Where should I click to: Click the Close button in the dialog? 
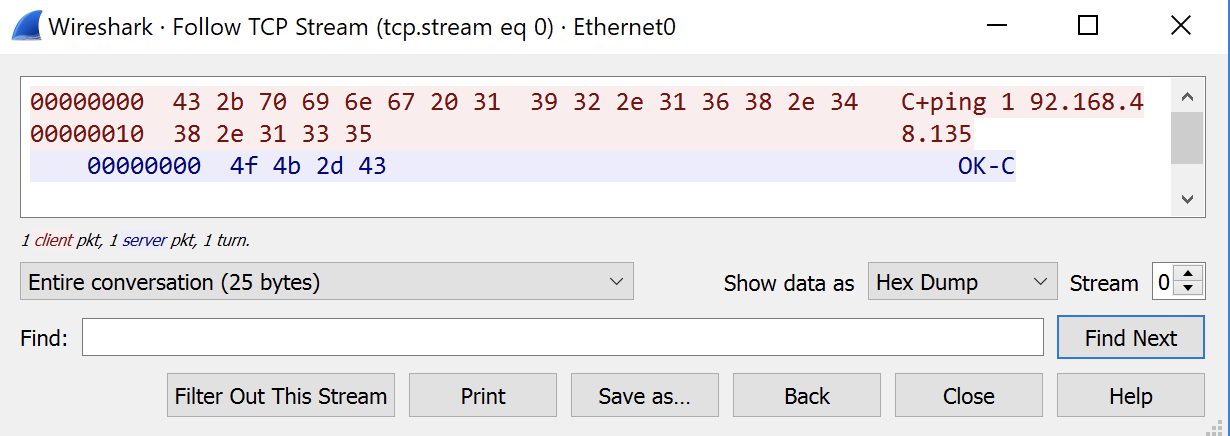click(969, 396)
